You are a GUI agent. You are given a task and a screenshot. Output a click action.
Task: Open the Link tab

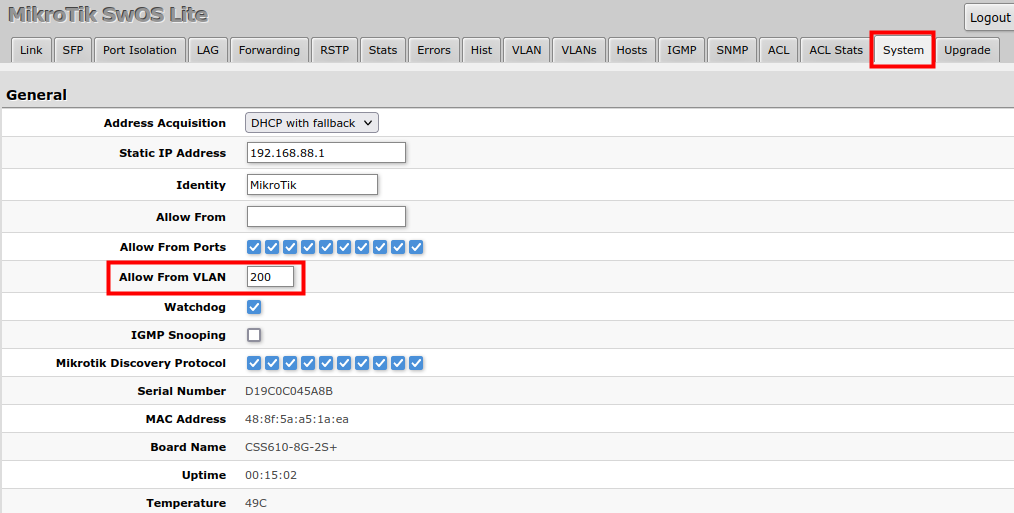pyautogui.click(x=31, y=50)
